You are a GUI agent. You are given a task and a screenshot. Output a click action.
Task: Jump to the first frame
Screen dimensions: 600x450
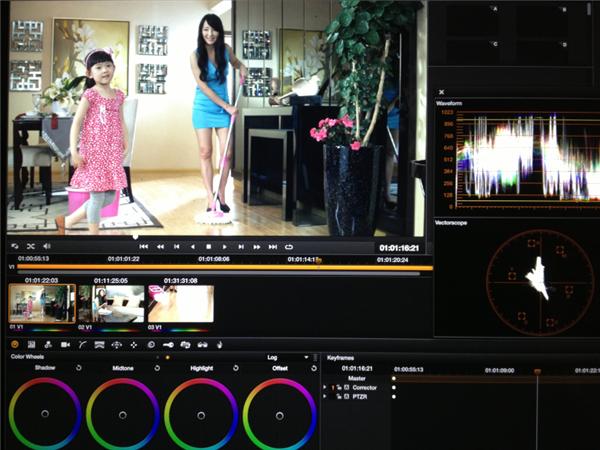pyautogui.click(x=143, y=247)
